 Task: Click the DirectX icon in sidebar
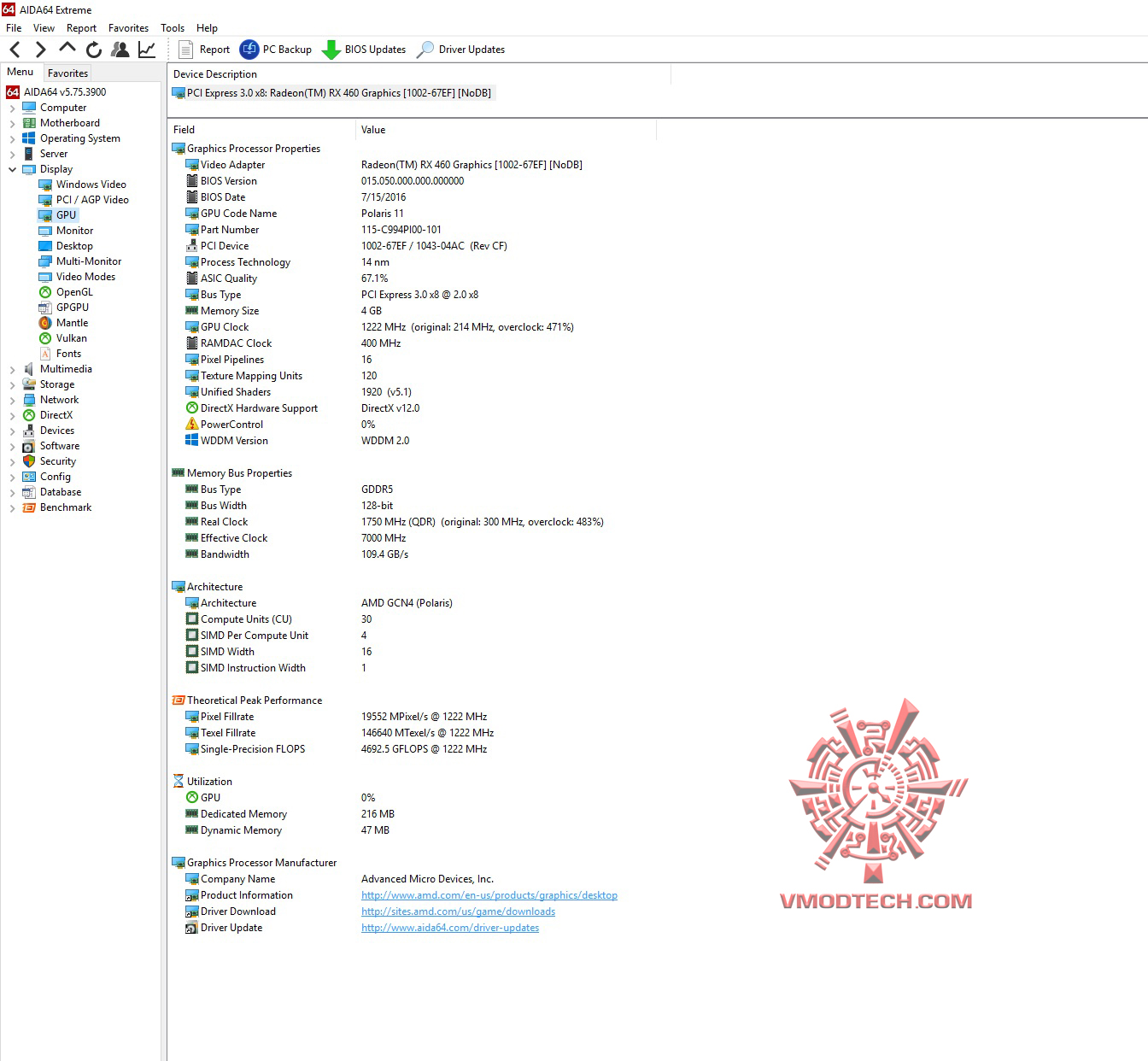(x=29, y=415)
